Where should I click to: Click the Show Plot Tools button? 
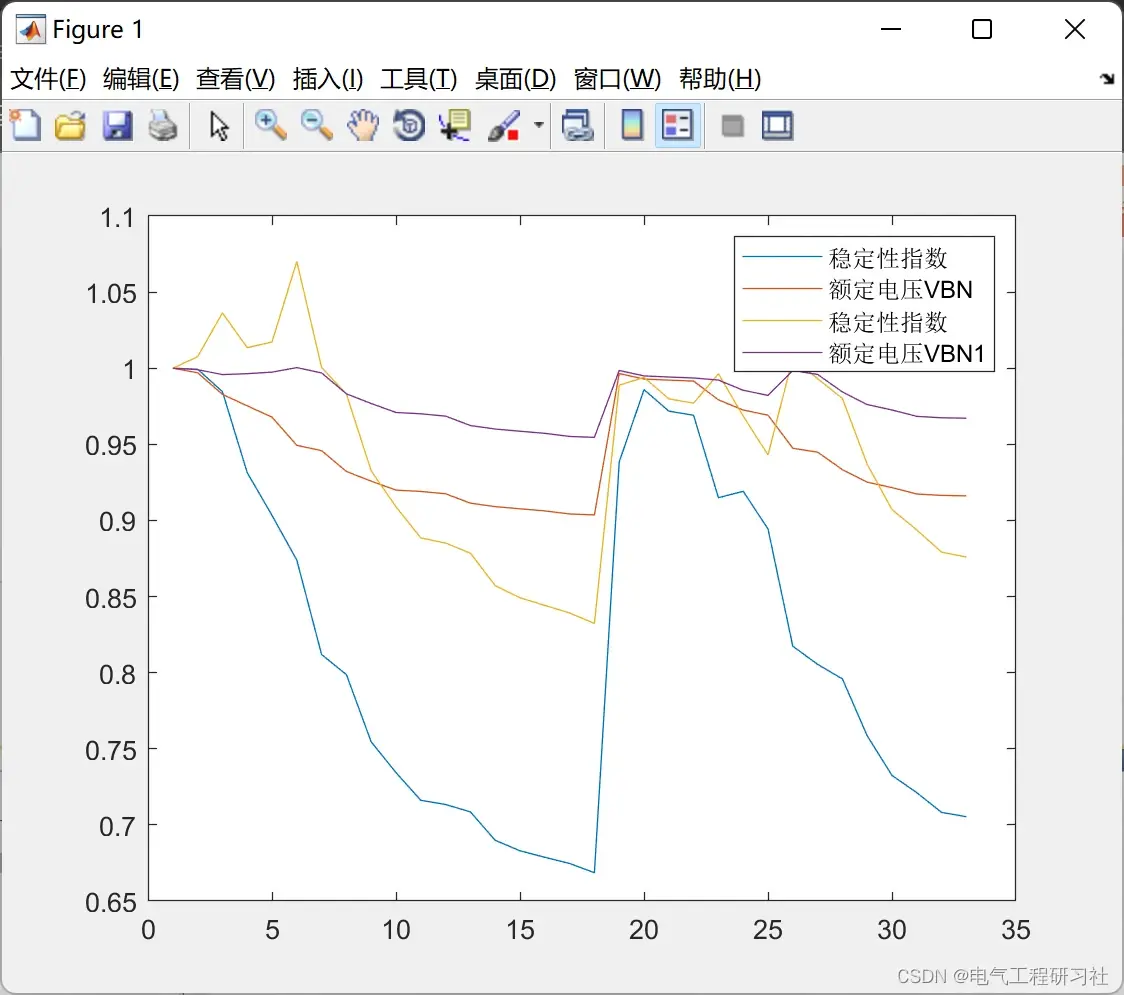(777, 125)
